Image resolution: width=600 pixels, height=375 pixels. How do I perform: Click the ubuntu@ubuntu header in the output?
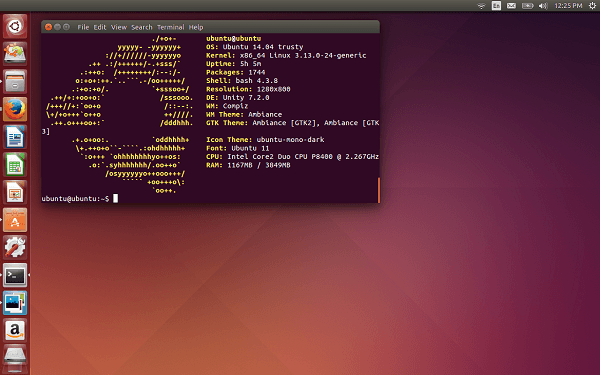233,38
